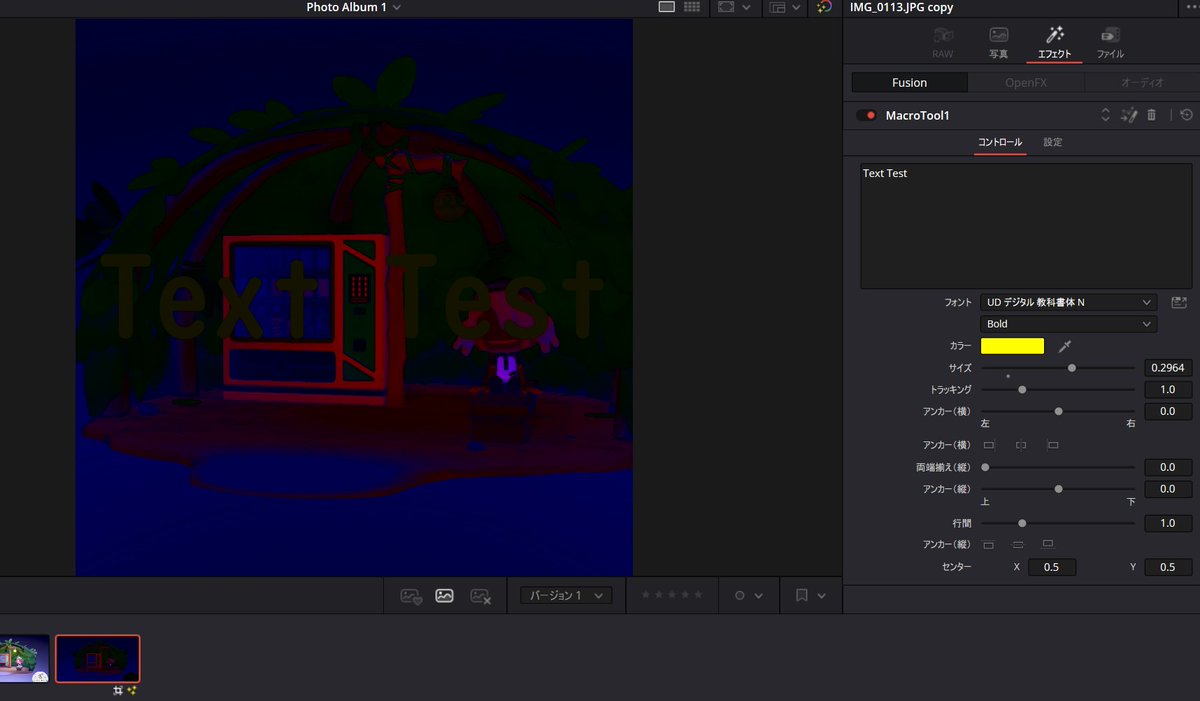Reset MacroTool1 settings

pos(1186,116)
